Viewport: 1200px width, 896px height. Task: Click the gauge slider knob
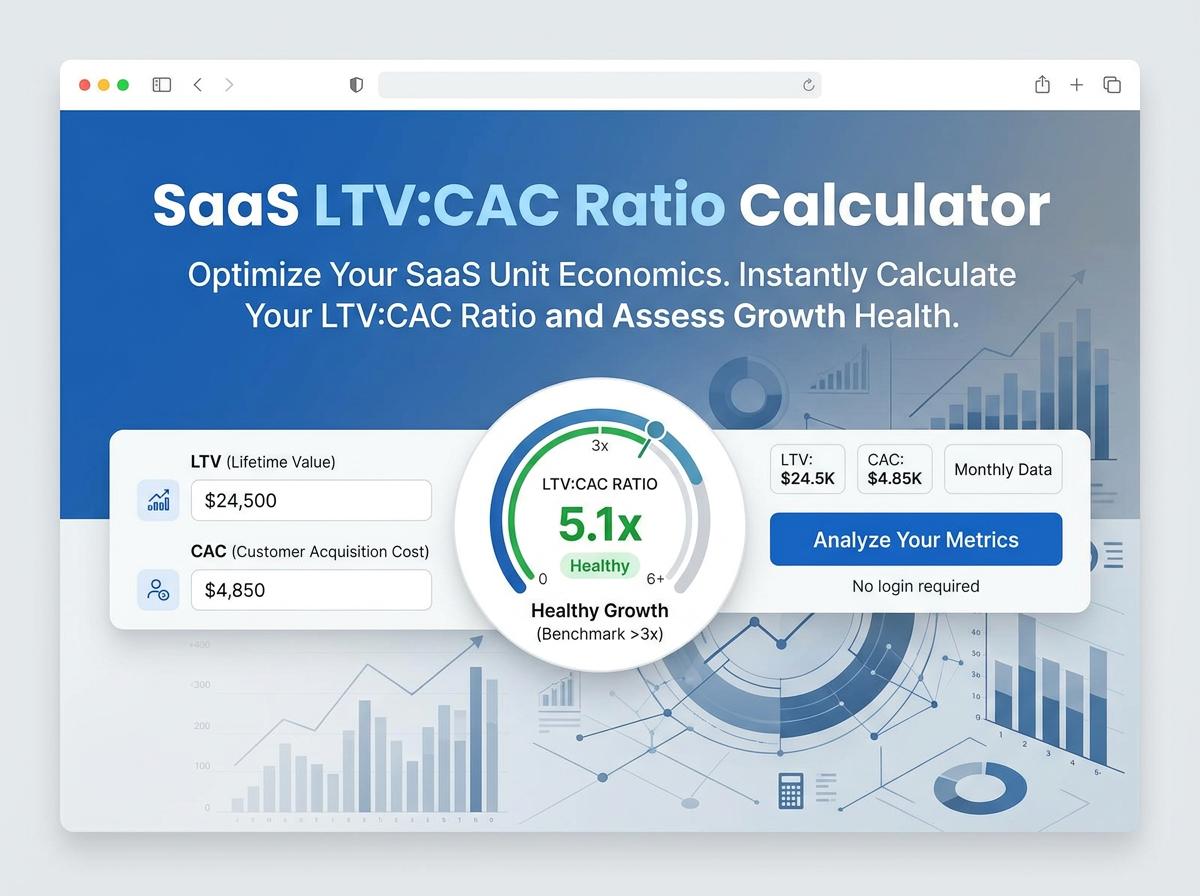pyautogui.click(x=656, y=430)
